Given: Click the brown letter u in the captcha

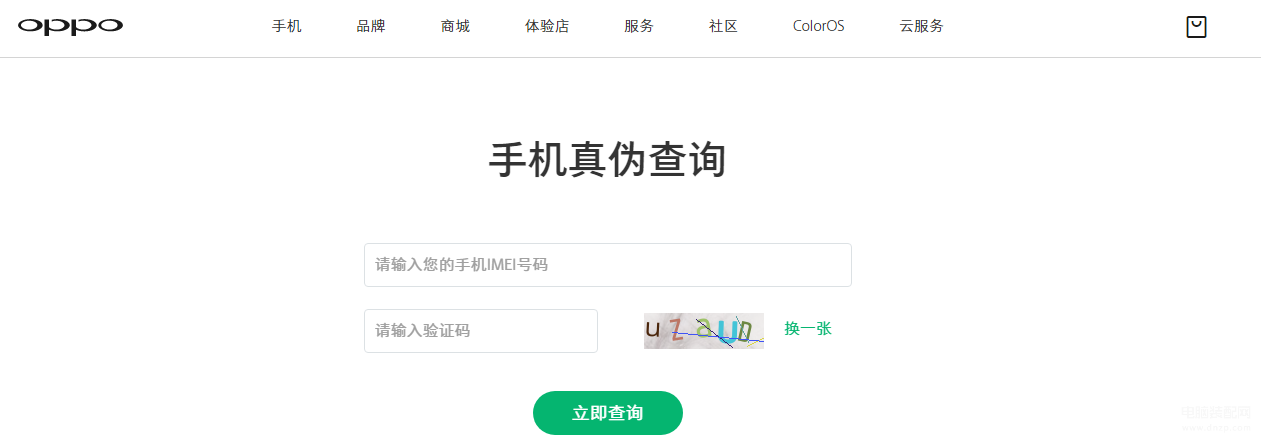Looking at the screenshot, I should click(x=653, y=328).
